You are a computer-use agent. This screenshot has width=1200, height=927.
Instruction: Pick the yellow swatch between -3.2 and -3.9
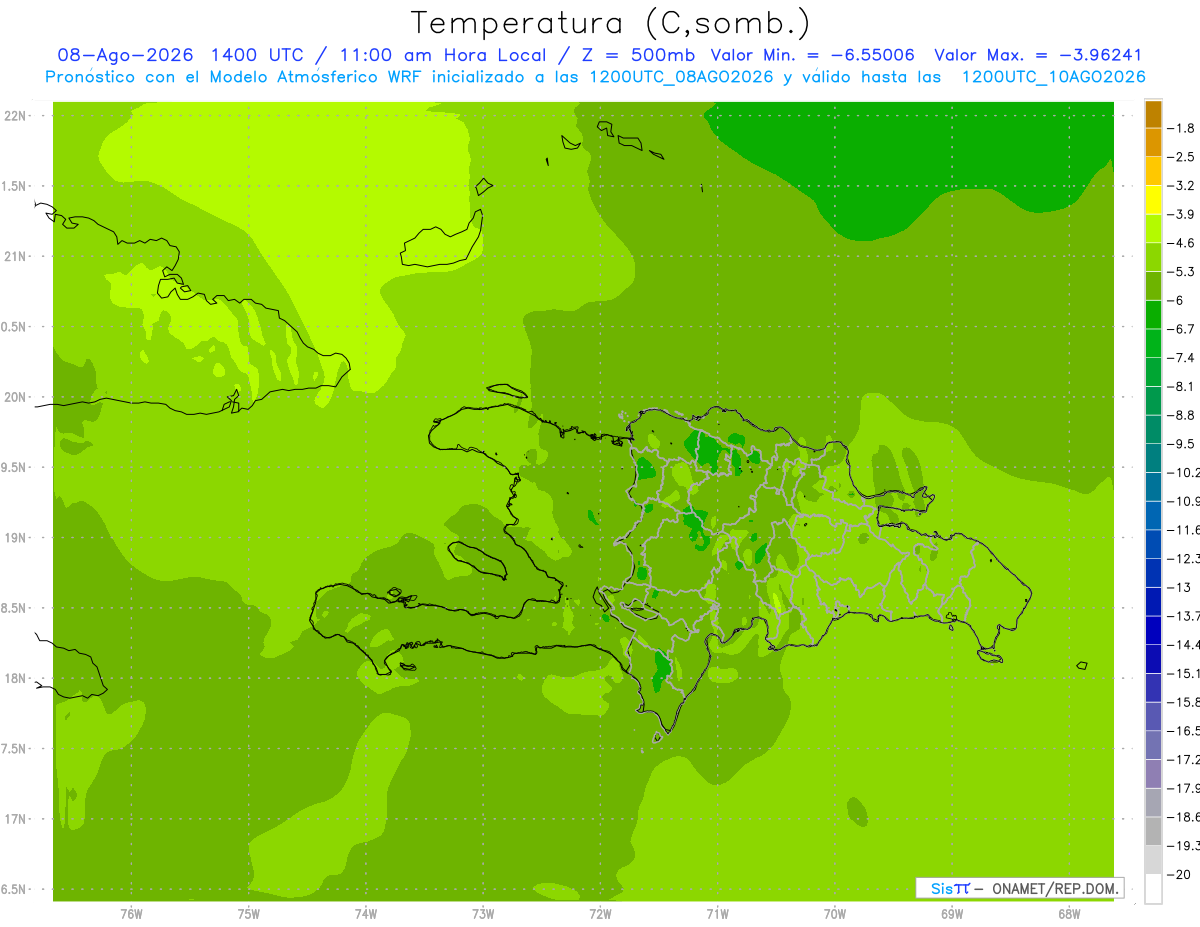tap(1153, 200)
